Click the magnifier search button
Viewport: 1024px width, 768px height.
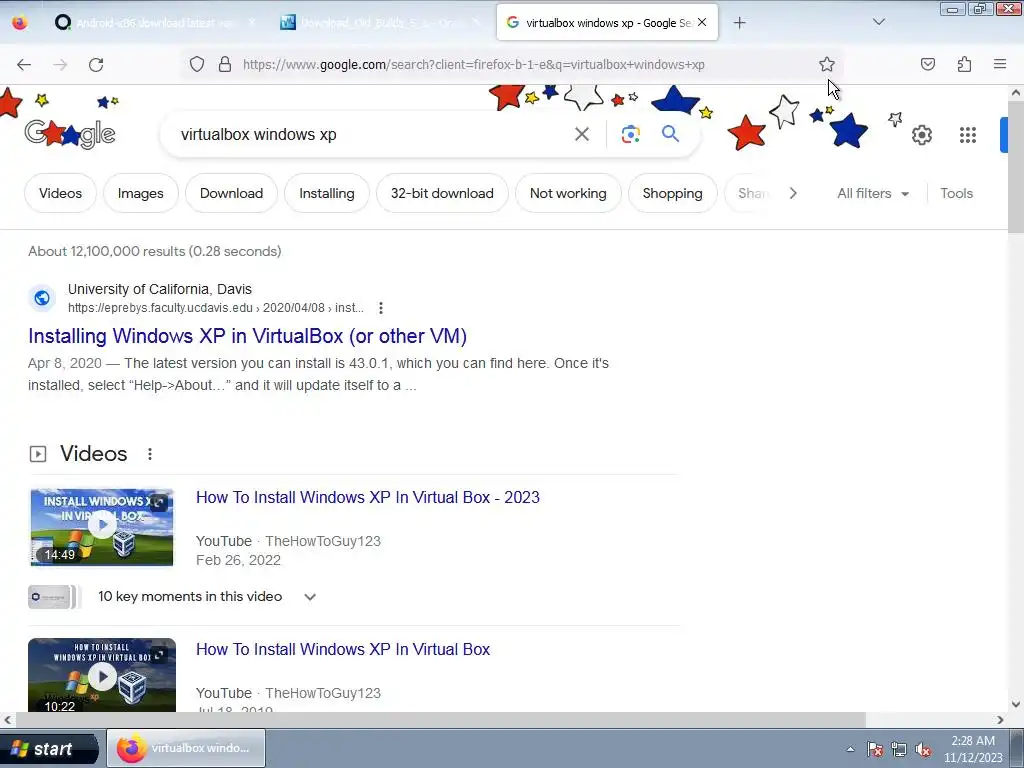pyautogui.click(x=670, y=134)
